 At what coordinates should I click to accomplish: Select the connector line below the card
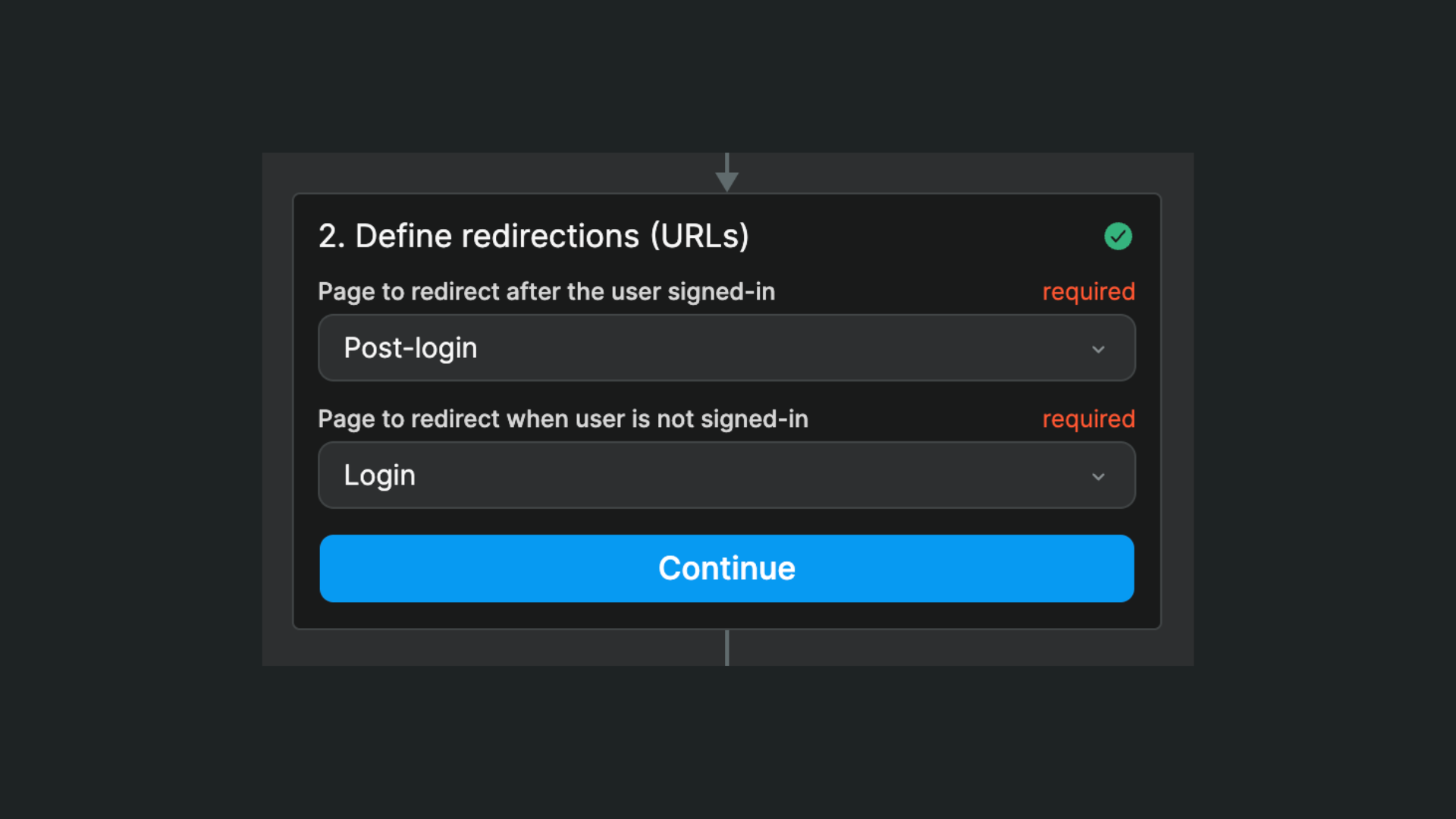pos(726,646)
